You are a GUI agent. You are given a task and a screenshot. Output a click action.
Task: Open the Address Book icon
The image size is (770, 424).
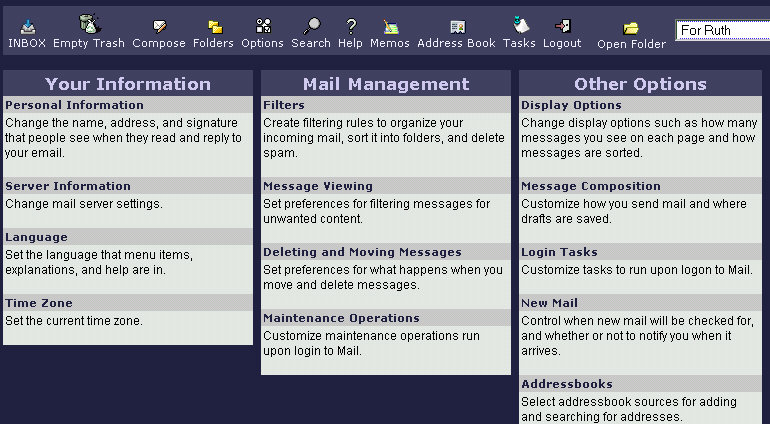pyautogui.click(x=456, y=27)
